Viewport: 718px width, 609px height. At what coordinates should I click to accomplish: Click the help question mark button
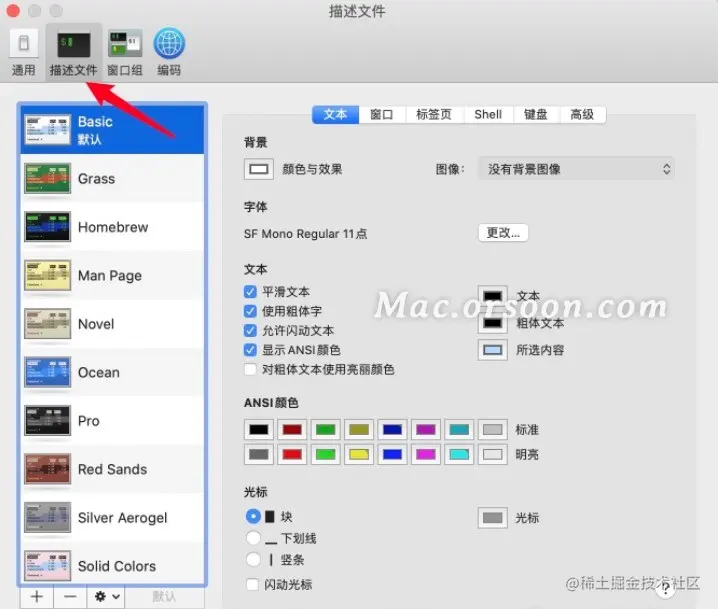(x=665, y=587)
